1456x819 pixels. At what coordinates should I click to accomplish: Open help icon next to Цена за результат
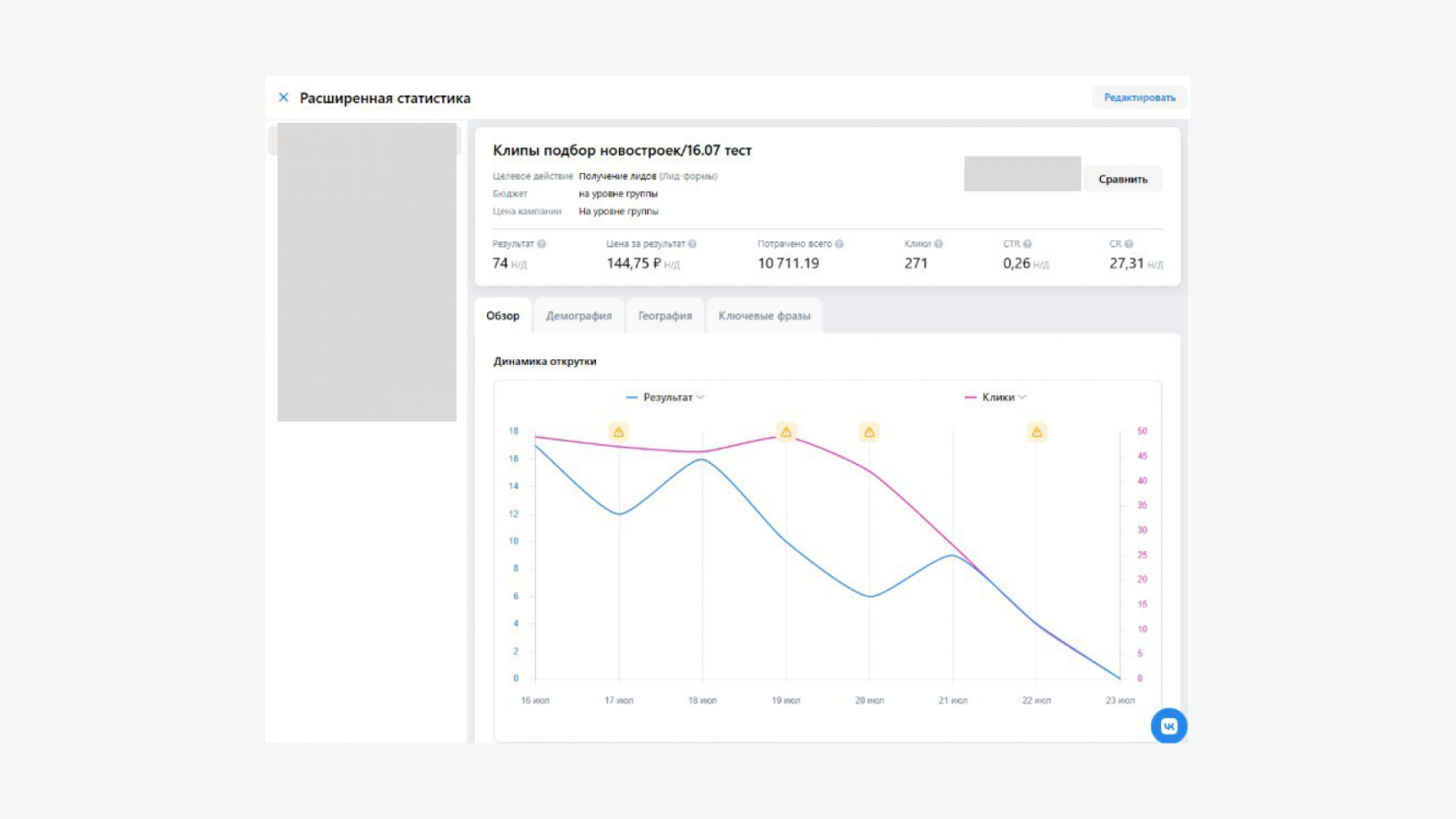[693, 244]
